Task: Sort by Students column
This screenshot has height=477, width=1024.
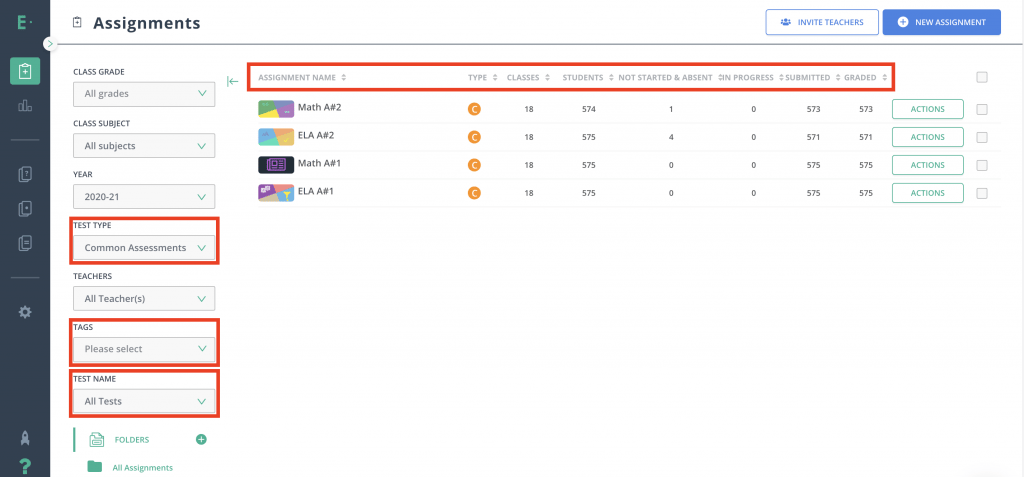Action: pos(588,78)
